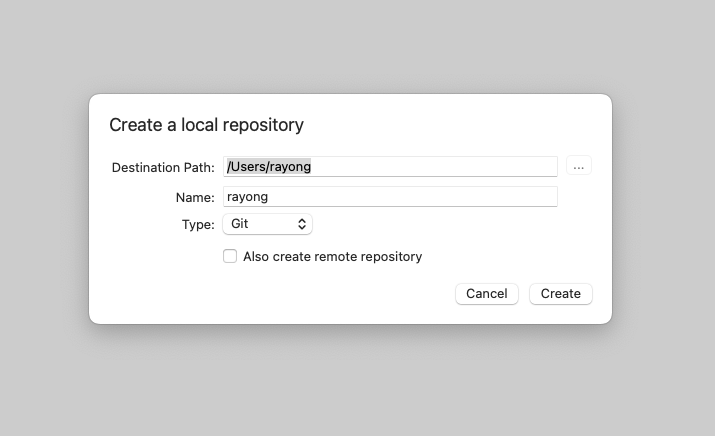The width and height of the screenshot is (715, 436).
Task: Click the 'Destination Path:' label
Action: [x=163, y=167]
